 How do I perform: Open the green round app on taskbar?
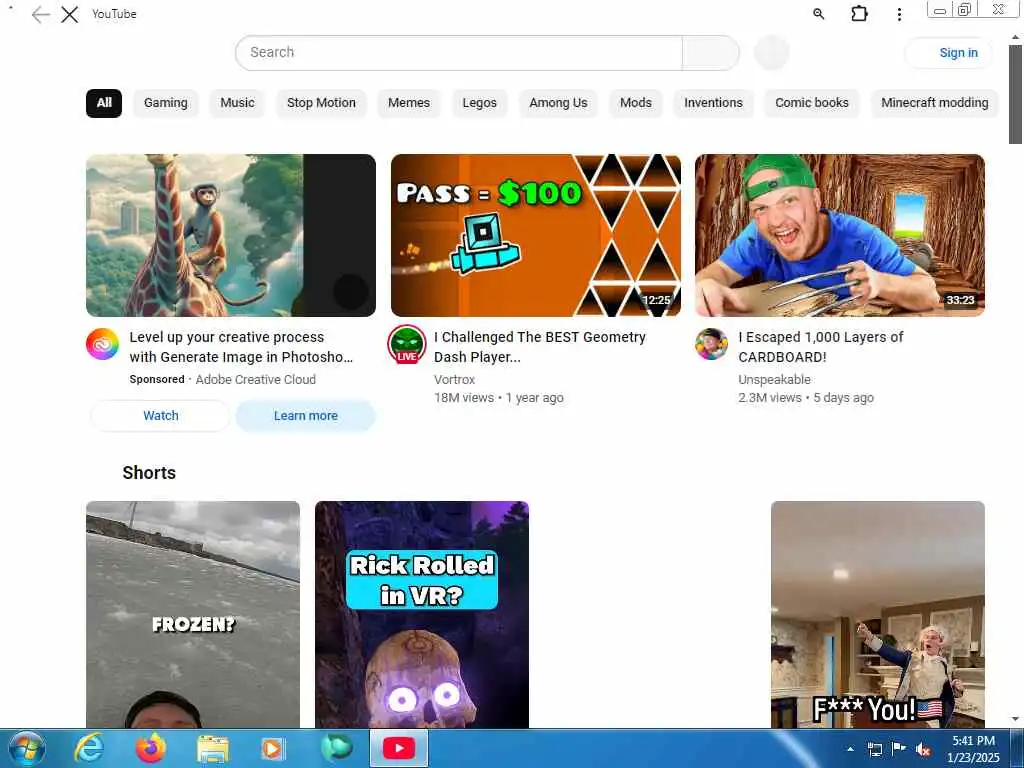337,748
